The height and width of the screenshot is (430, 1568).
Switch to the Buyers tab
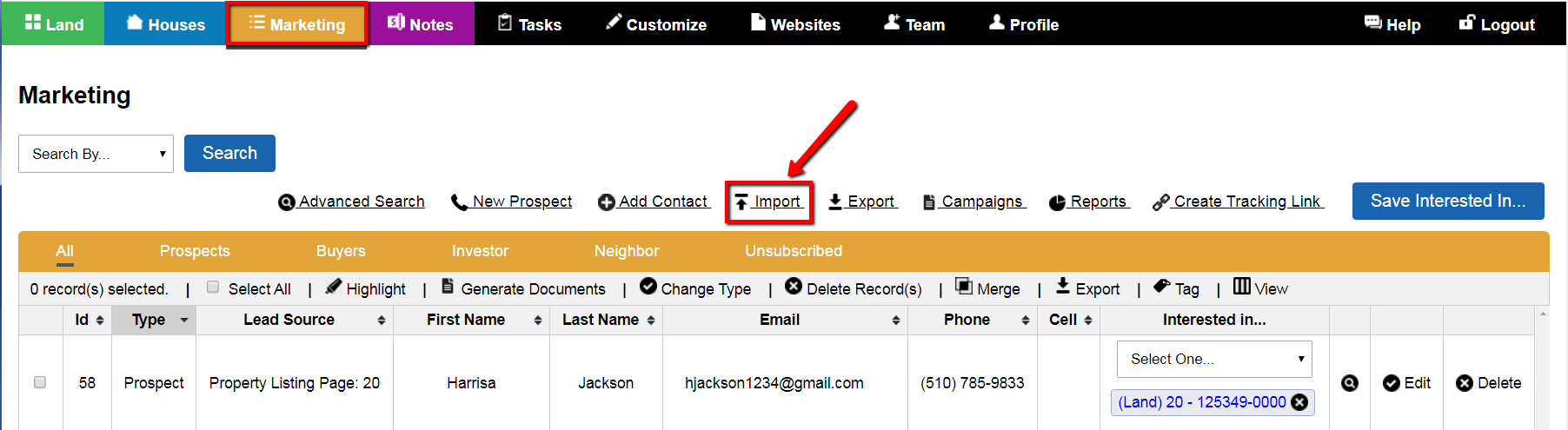[x=341, y=251]
